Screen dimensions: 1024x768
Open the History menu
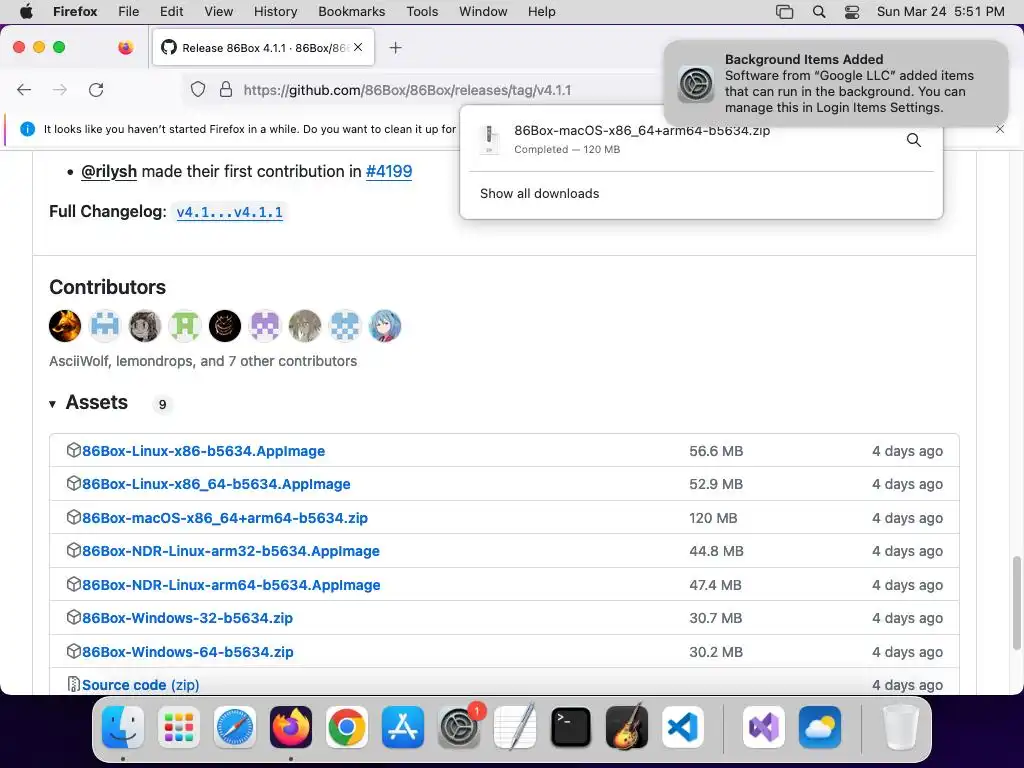click(275, 12)
